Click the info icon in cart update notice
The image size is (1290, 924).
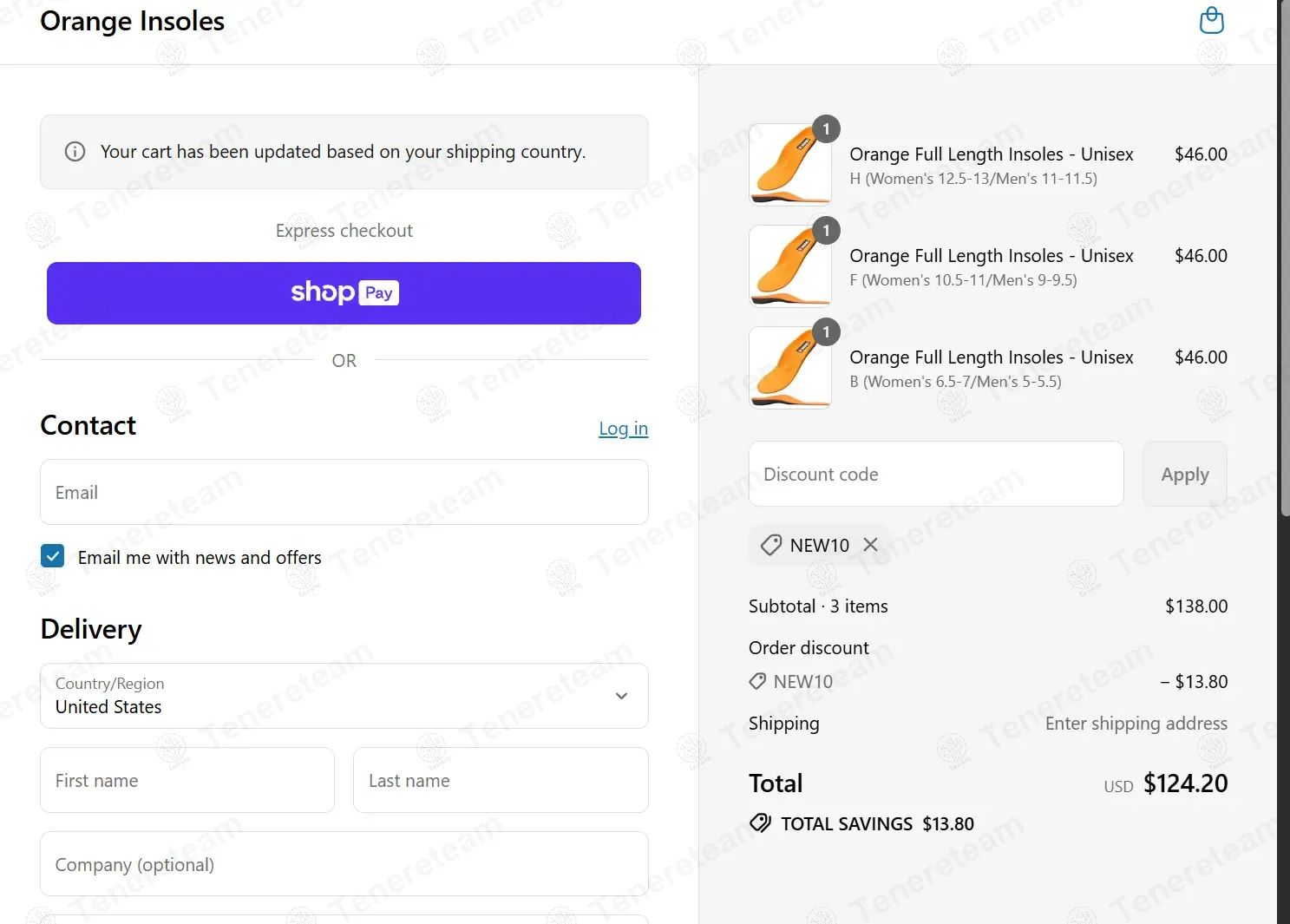coord(75,152)
